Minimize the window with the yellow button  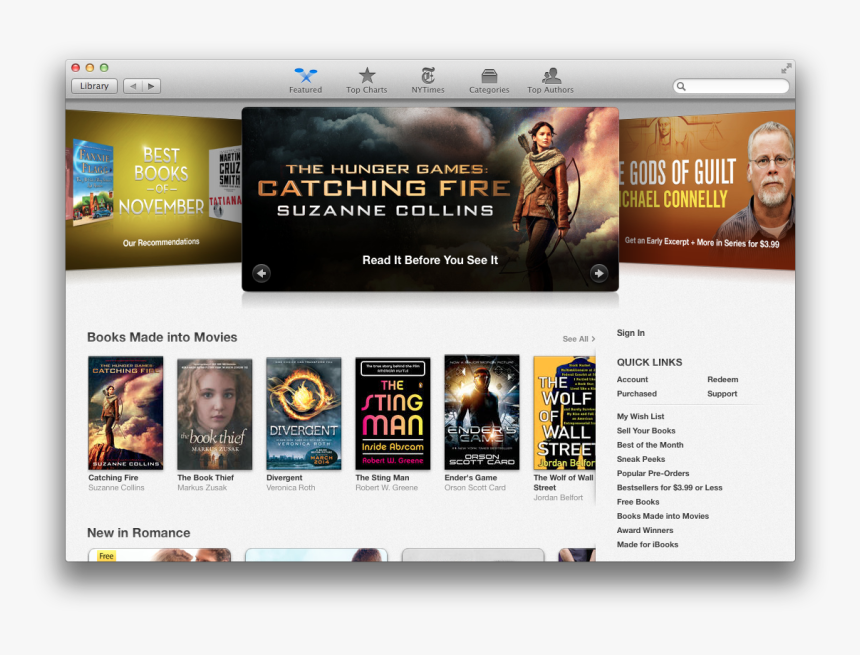coord(89,68)
